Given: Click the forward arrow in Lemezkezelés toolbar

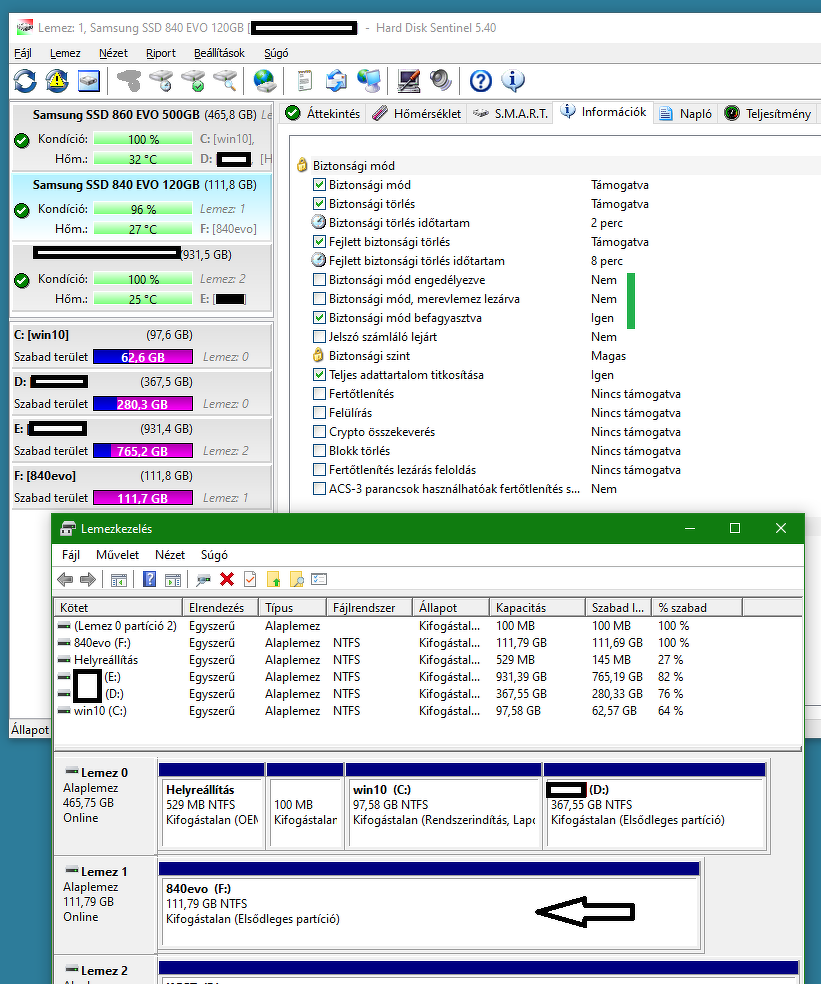Looking at the screenshot, I should tap(88, 579).
